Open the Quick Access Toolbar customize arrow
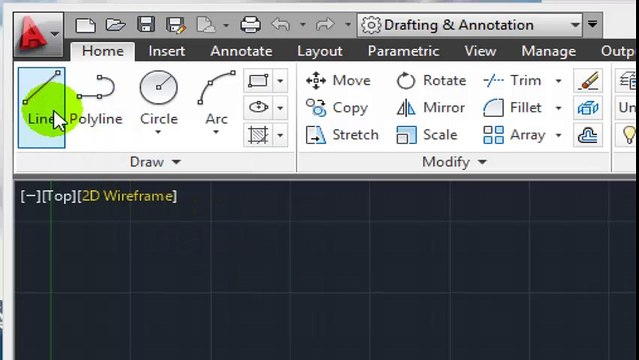 (x=593, y=24)
